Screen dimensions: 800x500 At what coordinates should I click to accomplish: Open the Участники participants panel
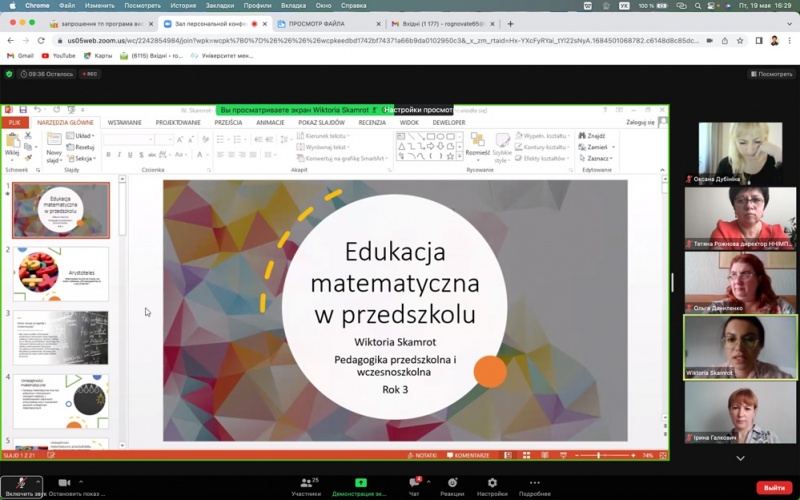tap(306, 483)
